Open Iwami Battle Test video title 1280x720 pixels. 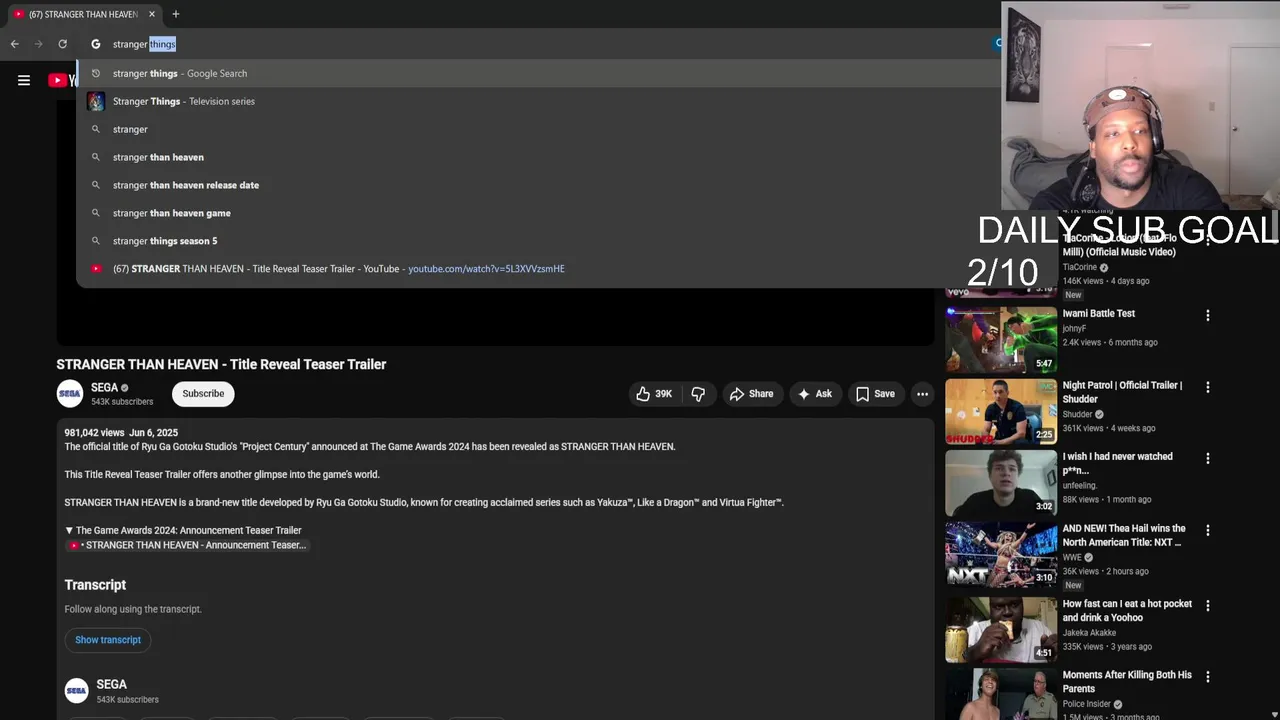(x=1098, y=313)
